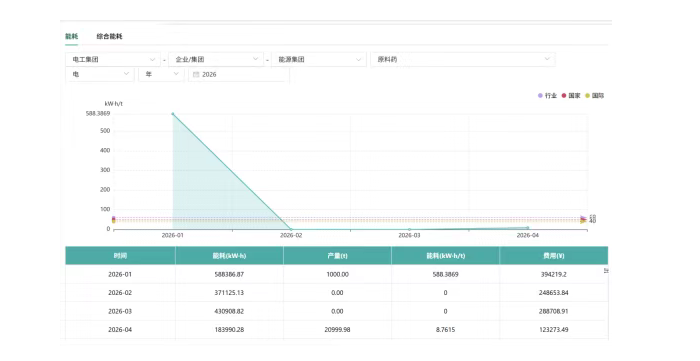This screenshot has height=361, width=700.
Task: Click the 183990.28 energy value cell
Action: point(229,330)
